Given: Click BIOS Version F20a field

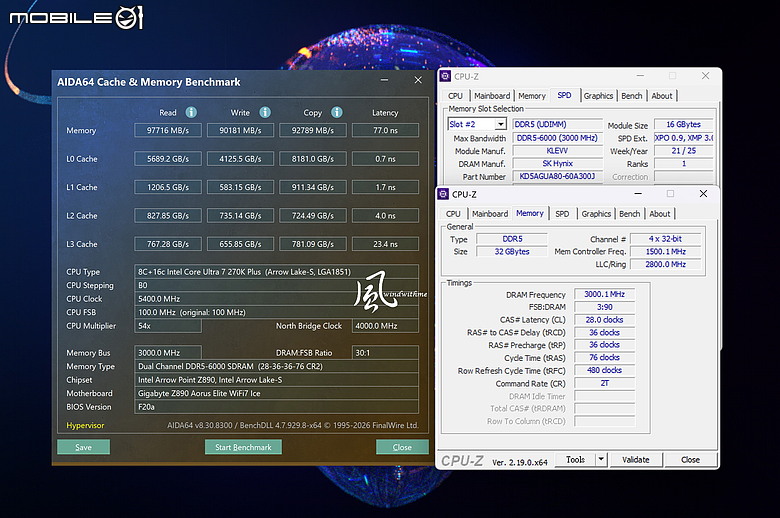Looking at the screenshot, I should (x=276, y=407).
